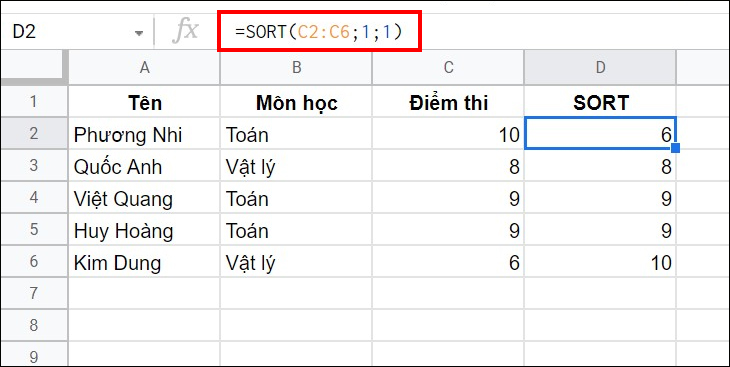This screenshot has width=730, height=367.
Task: Select column B header
Action: coord(296,68)
